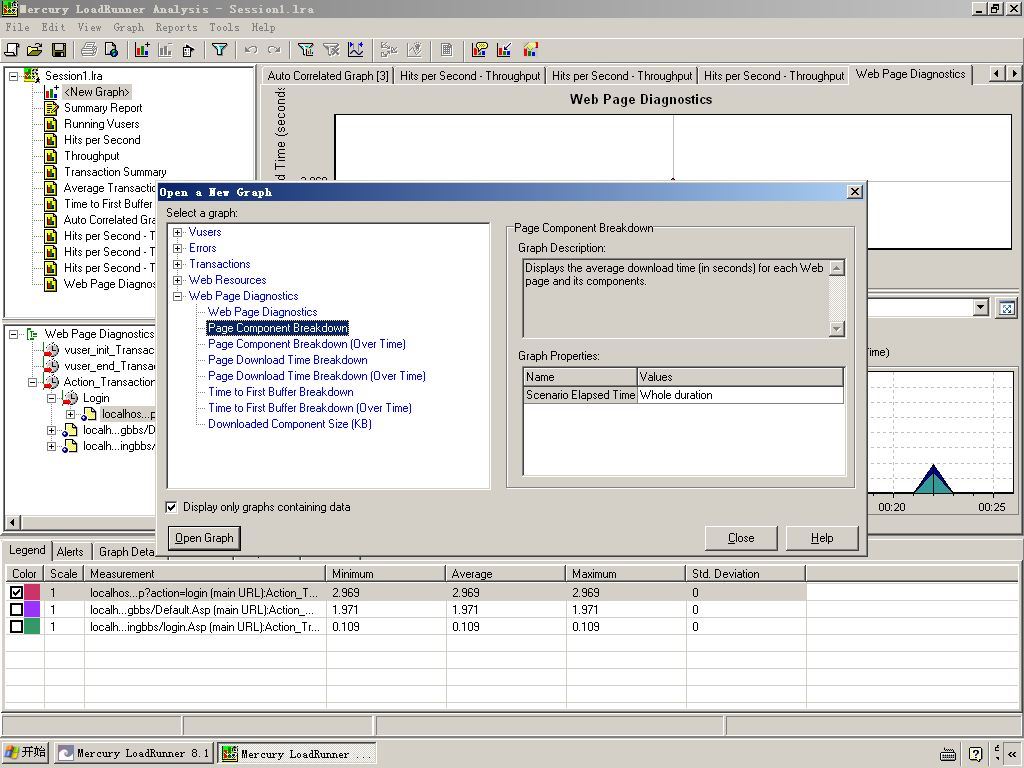Expand the Errors graph category
Screen dimensions: 1024x768
point(178,248)
